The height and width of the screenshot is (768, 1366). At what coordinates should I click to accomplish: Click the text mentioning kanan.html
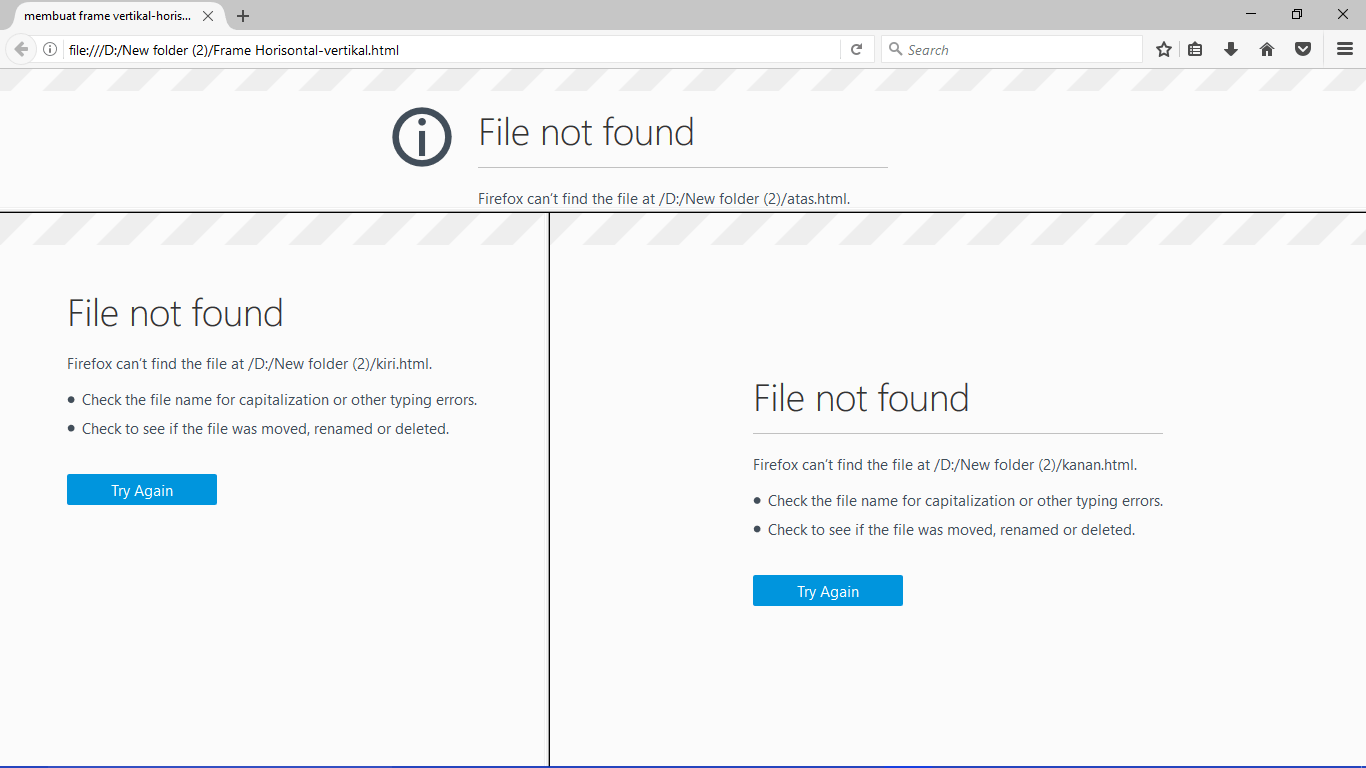[945, 465]
